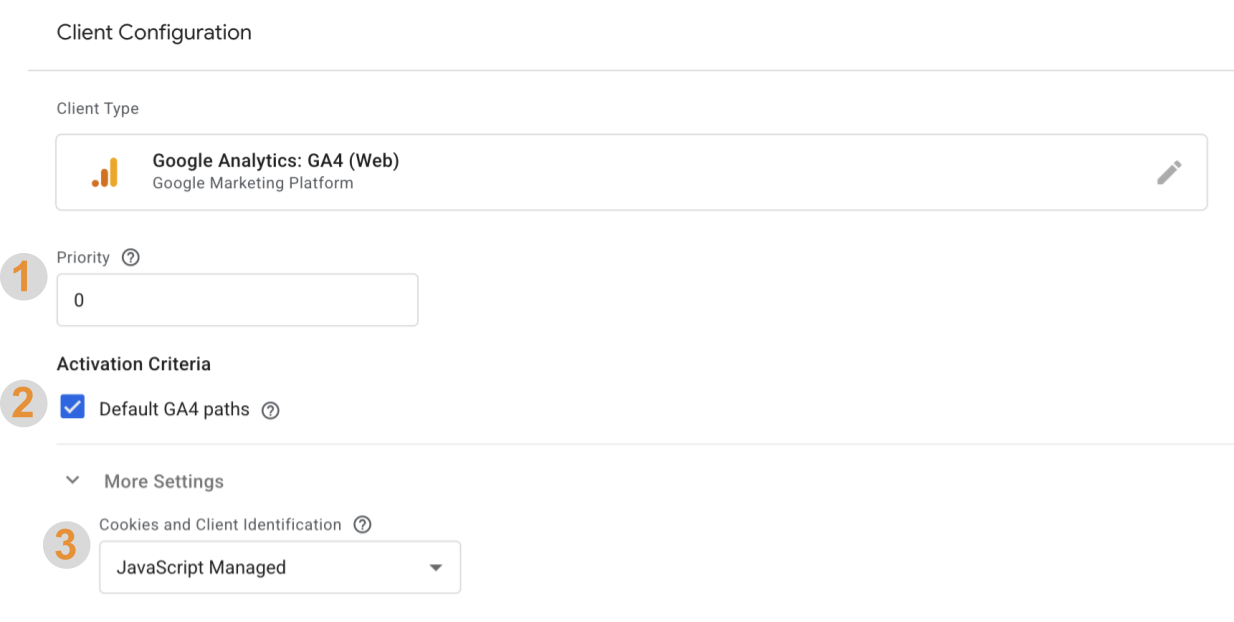Click the chevron on the Cookies identification selector

pyautogui.click(x=435, y=566)
